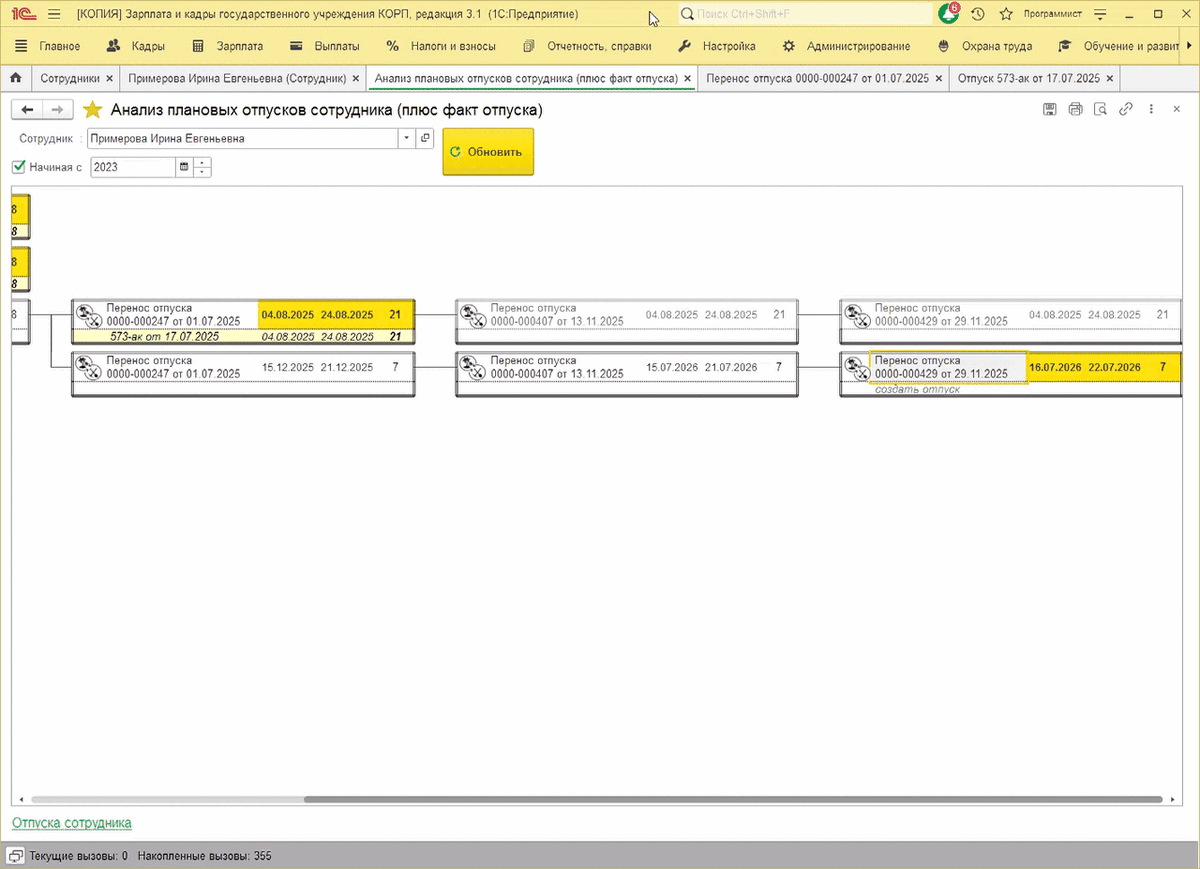The height and width of the screenshot is (869, 1200).
Task: Toggle the favorite star next to the report title
Action: (x=92, y=110)
